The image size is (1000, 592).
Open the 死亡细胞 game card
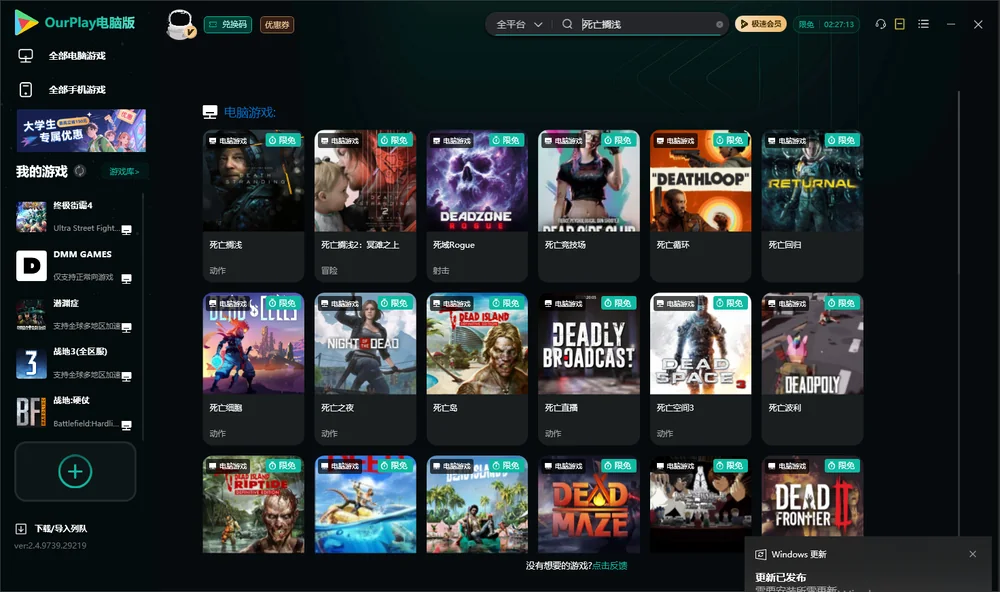coord(253,369)
